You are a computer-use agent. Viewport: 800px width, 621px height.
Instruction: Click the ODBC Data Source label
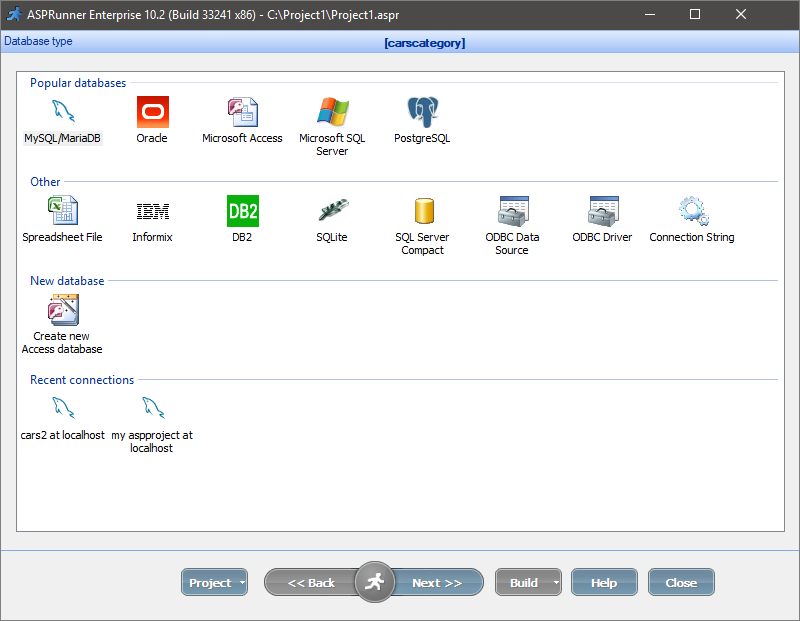click(512, 243)
